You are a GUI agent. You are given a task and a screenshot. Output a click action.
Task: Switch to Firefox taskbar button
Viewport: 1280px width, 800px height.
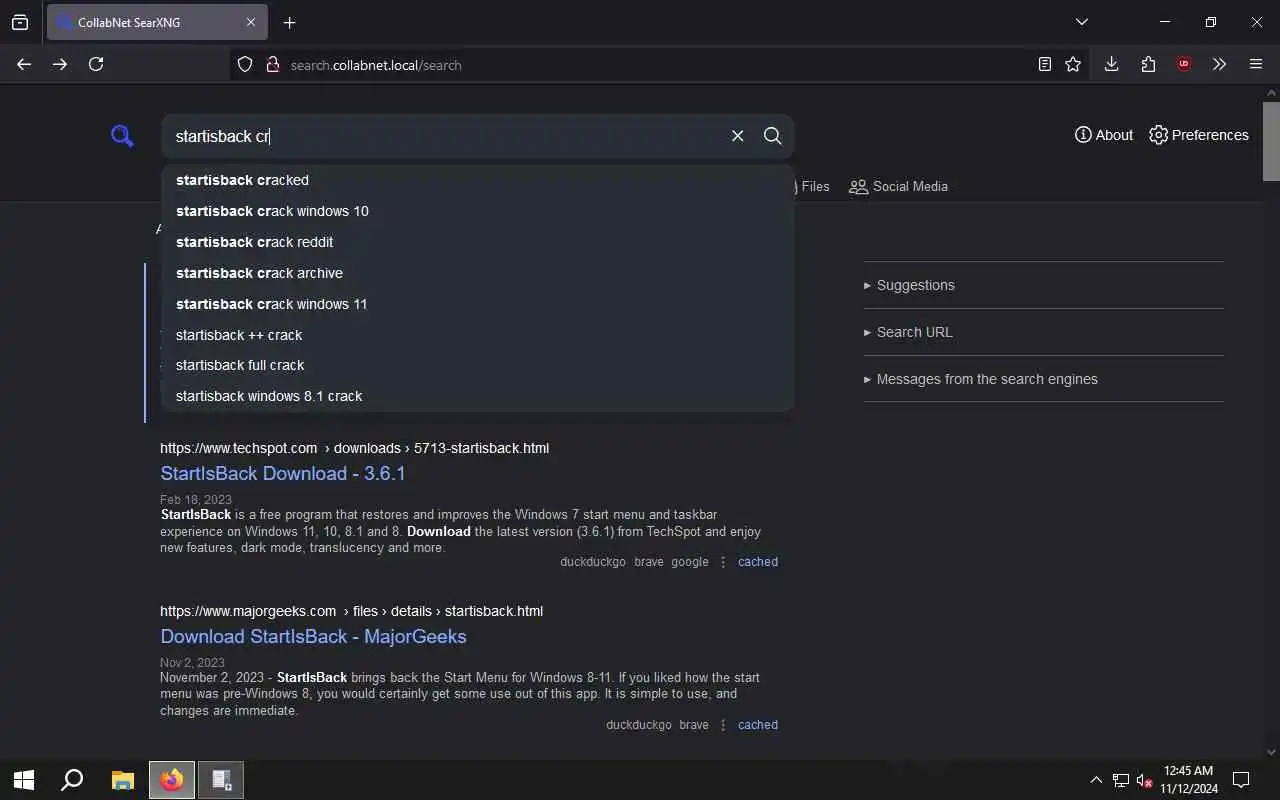(172, 780)
